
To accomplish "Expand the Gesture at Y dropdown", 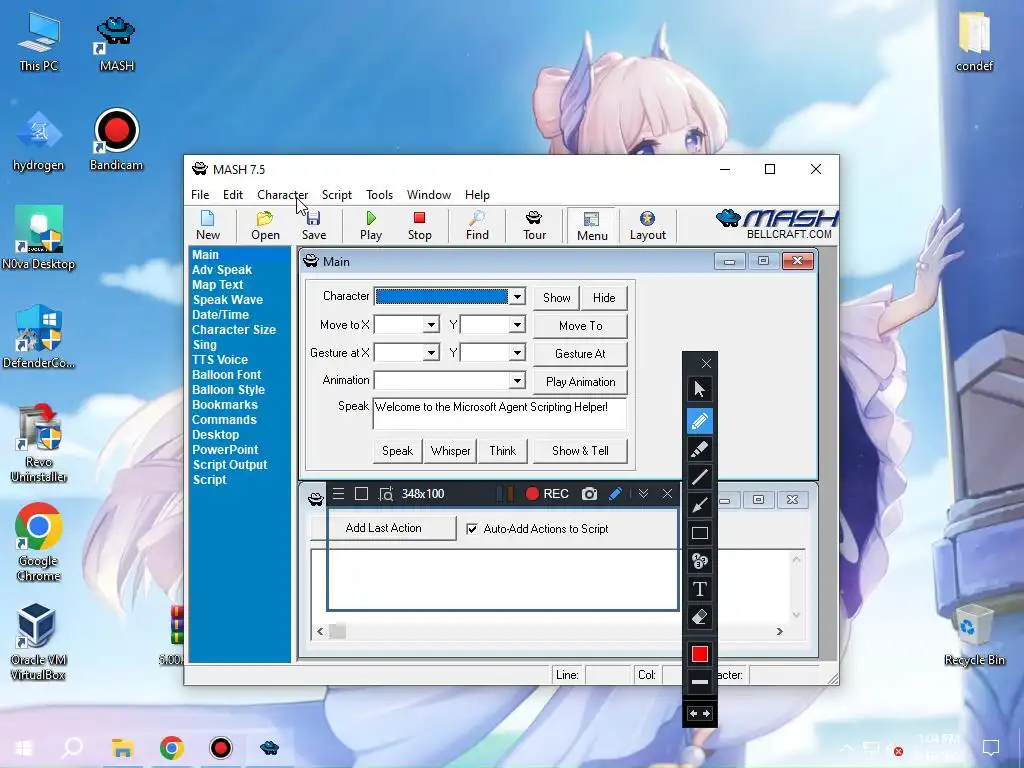I will click(517, 353).
